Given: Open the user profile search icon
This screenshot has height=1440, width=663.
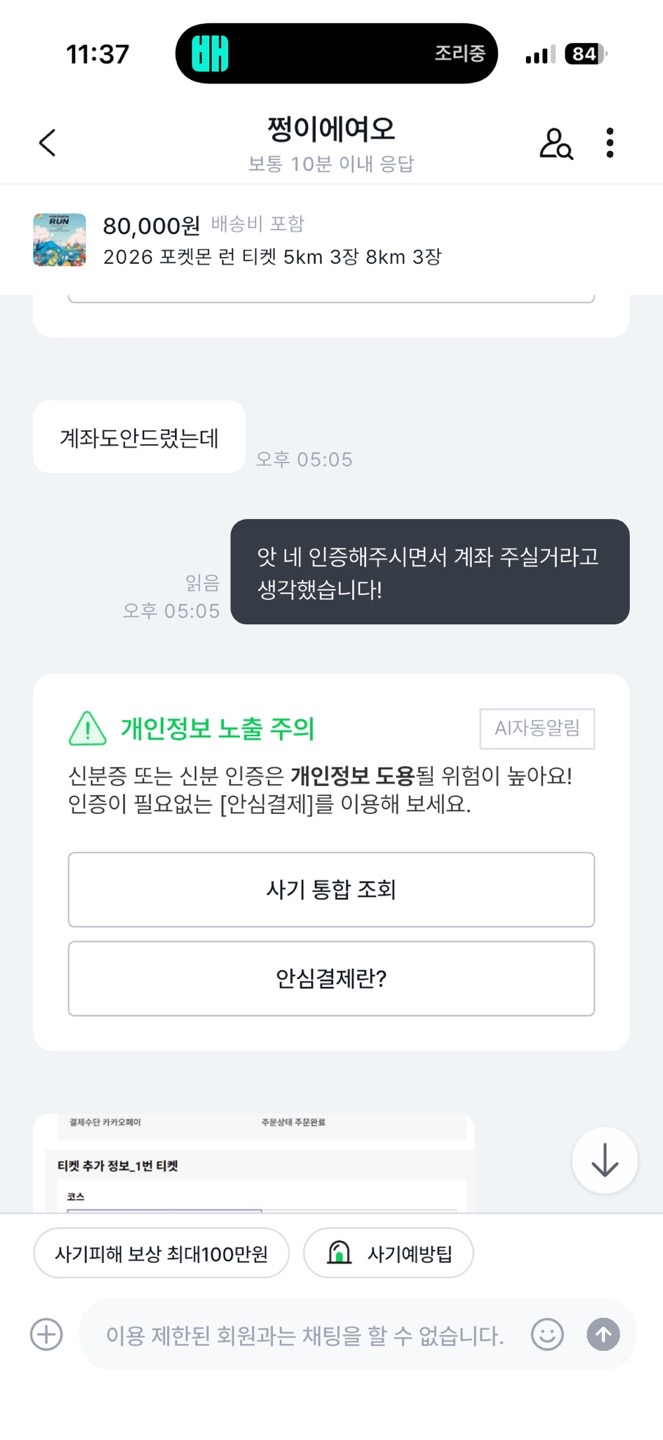Looking at the screenshot, I should click(x=556, y=143).
